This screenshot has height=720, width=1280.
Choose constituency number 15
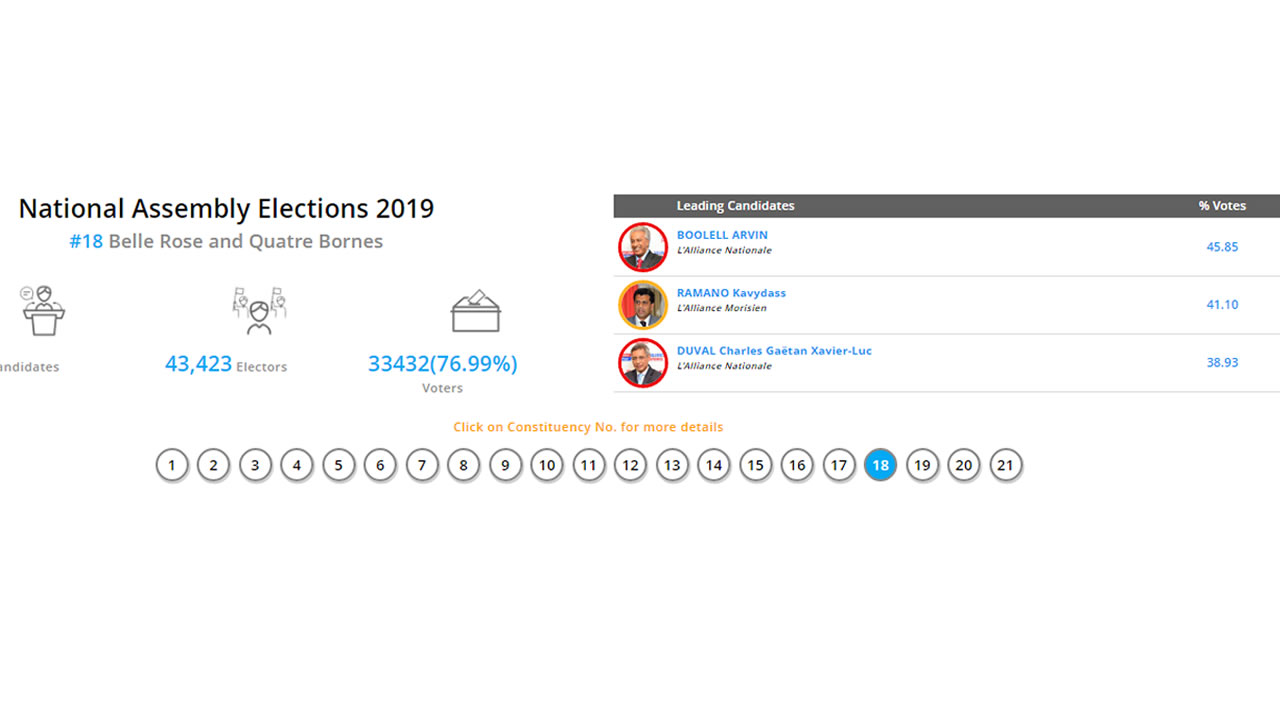pyautogui.click(x=756, y=465)
